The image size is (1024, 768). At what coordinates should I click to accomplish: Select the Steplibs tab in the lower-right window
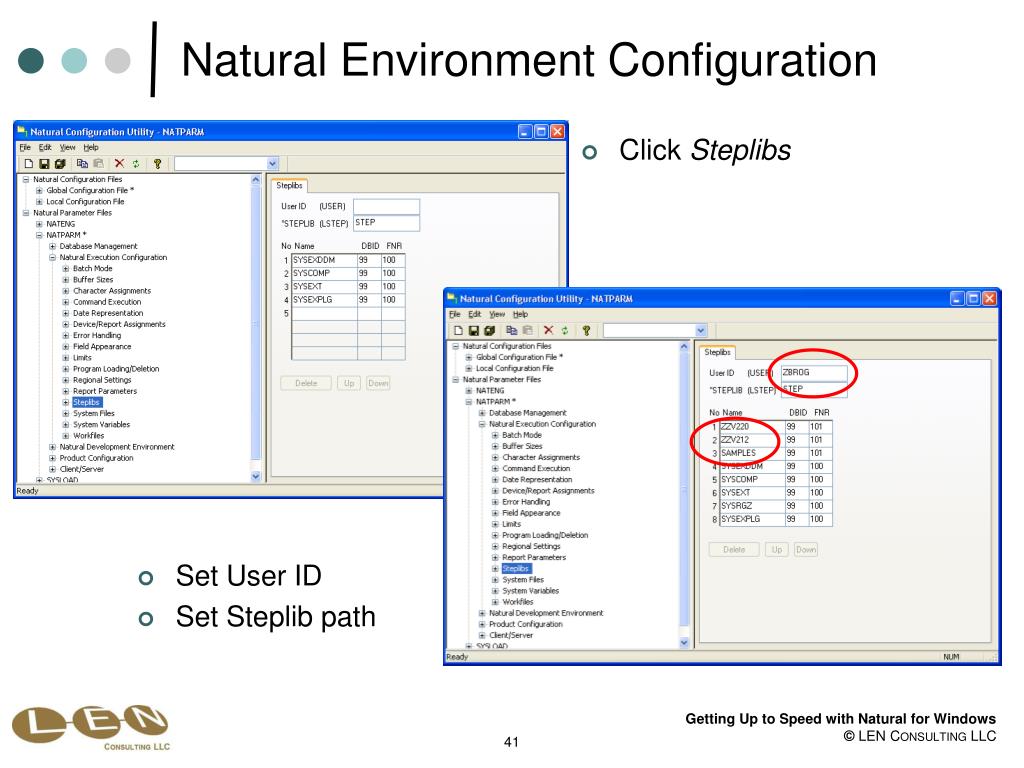[x=717, y=352]
